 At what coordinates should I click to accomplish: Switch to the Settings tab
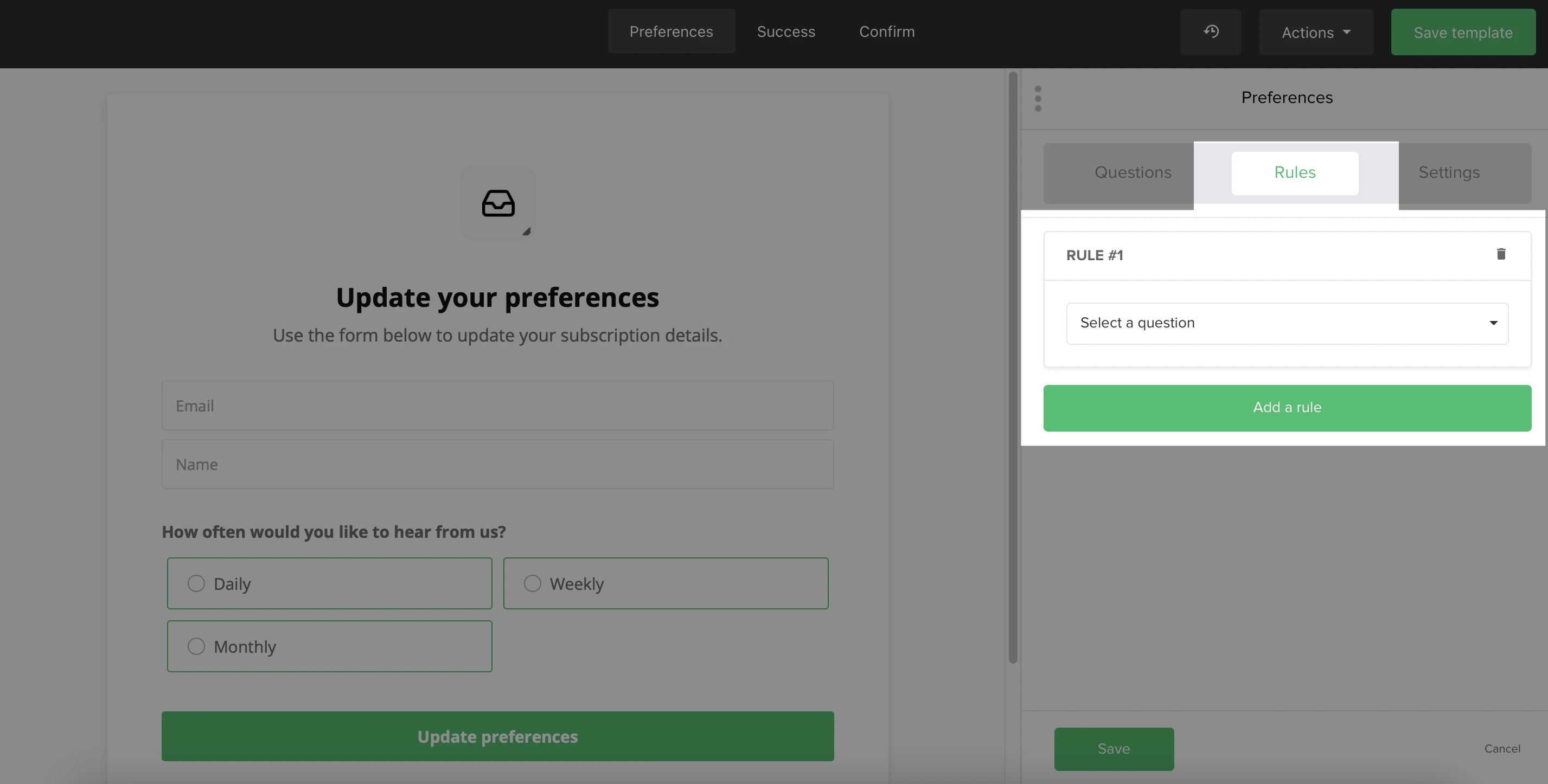pos(1449,172)
